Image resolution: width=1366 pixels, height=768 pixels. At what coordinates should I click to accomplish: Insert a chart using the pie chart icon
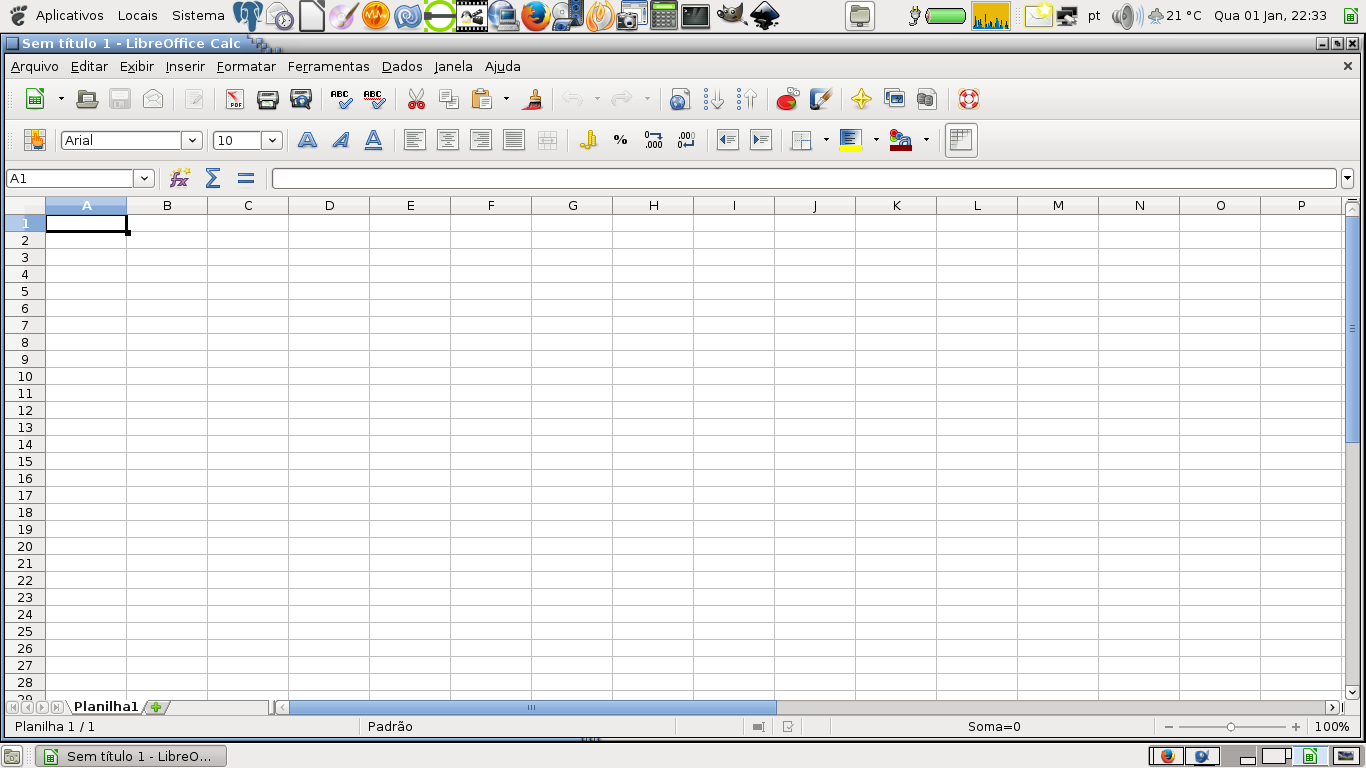788,99
